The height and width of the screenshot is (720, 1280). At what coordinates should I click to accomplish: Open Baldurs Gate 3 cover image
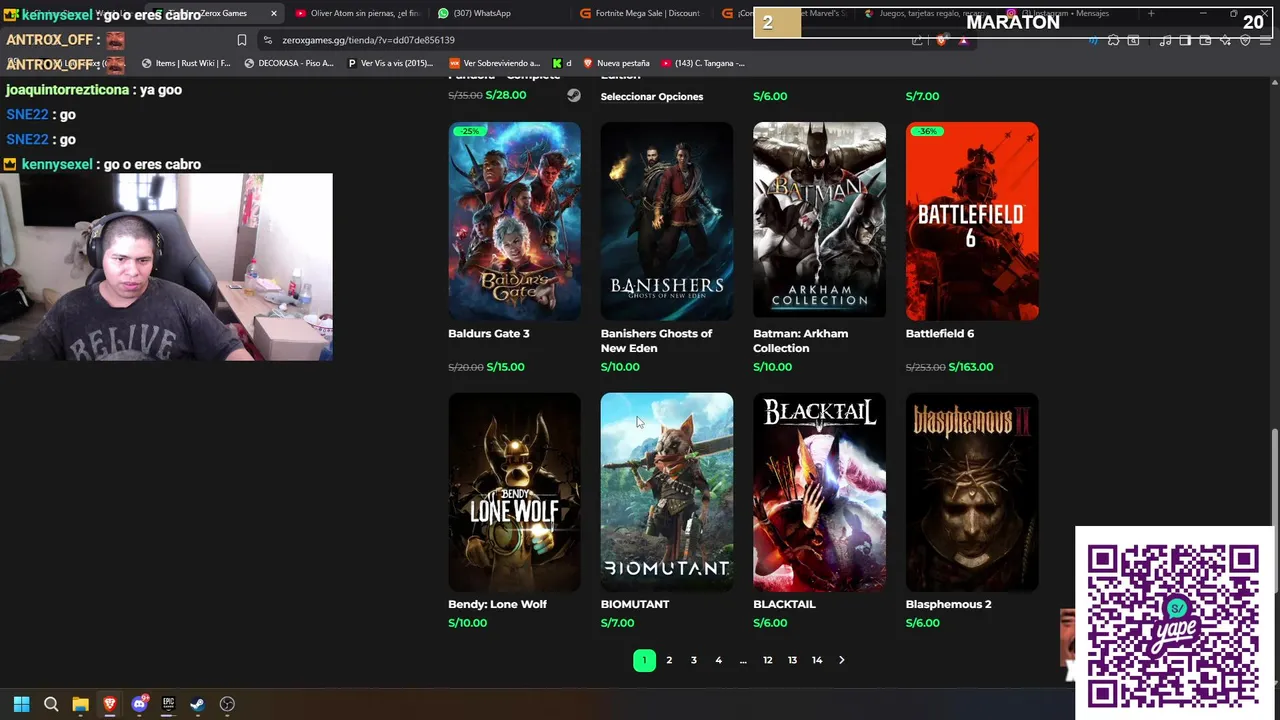point(514,221)
